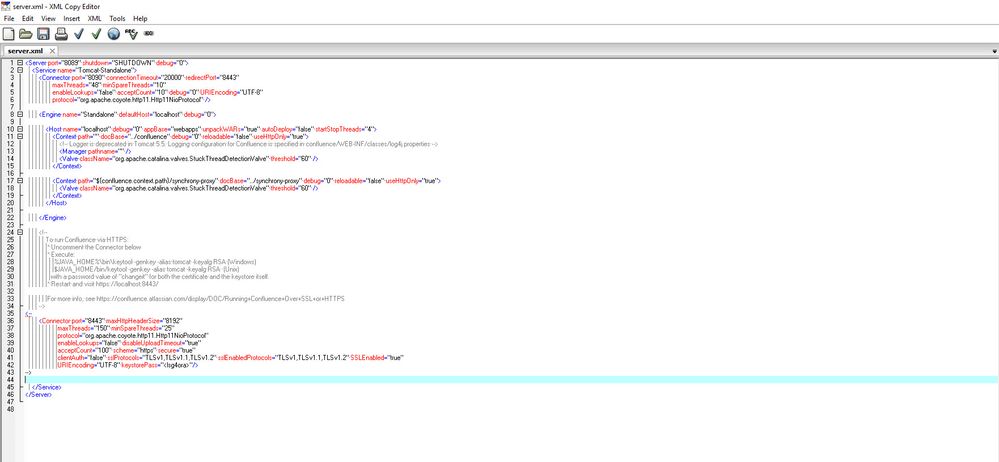This screenshot has width=999, height=462.
Task: Collapse the Engine element fold on line 8
Action: click(x=20, y=114)
